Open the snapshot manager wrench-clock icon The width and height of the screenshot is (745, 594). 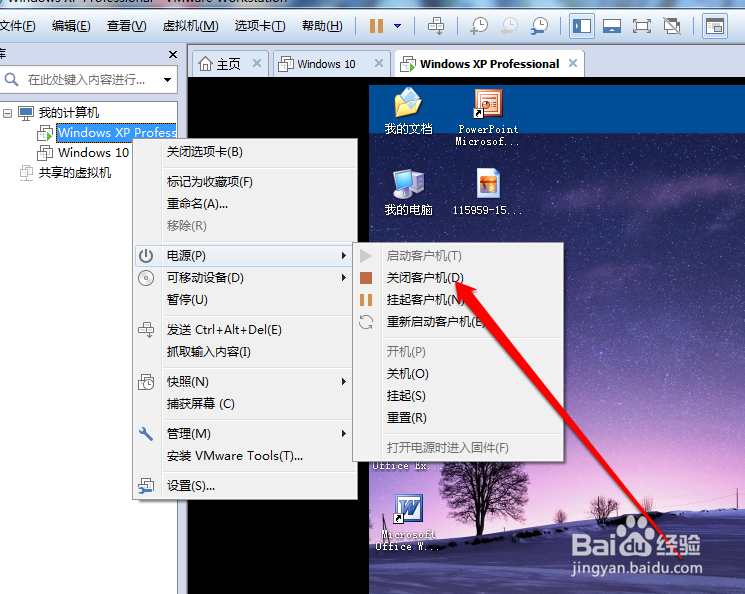pyautogui.click(x=539, y=26)
